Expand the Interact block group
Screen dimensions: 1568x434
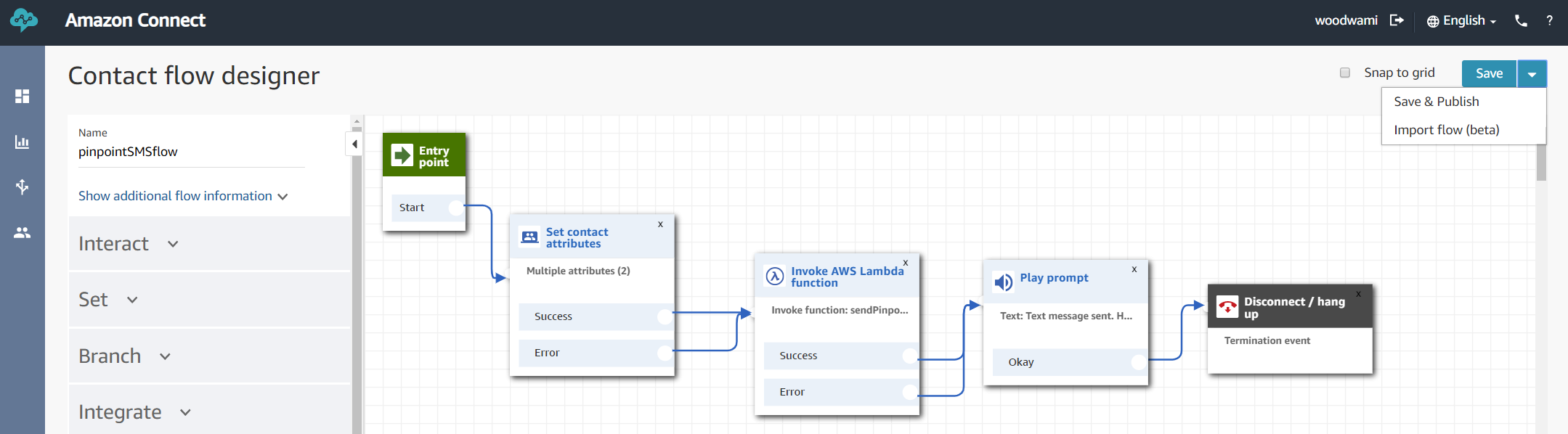209,244
